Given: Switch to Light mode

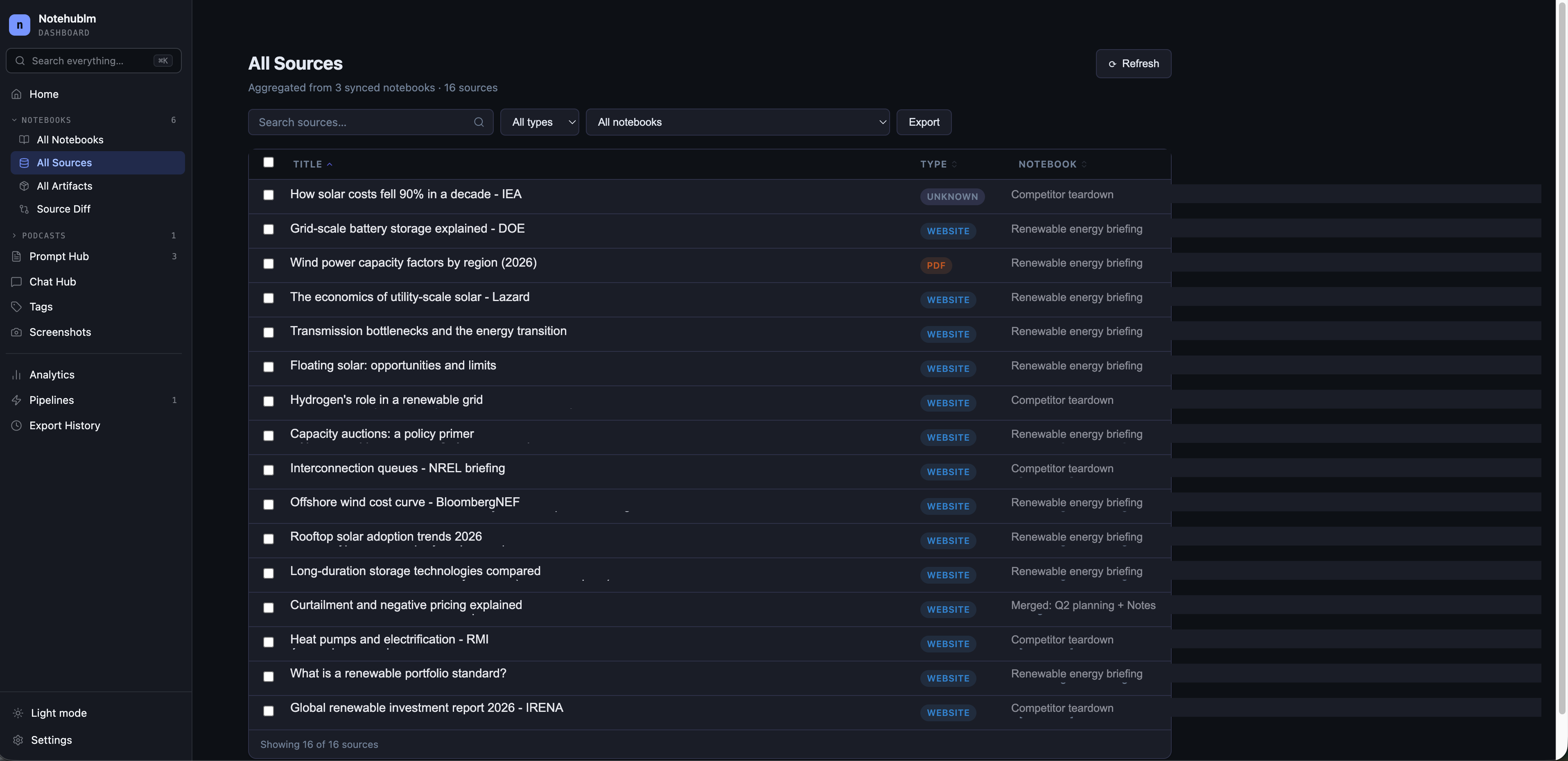Looking at the screenshot, I should [x=59, y=713].
